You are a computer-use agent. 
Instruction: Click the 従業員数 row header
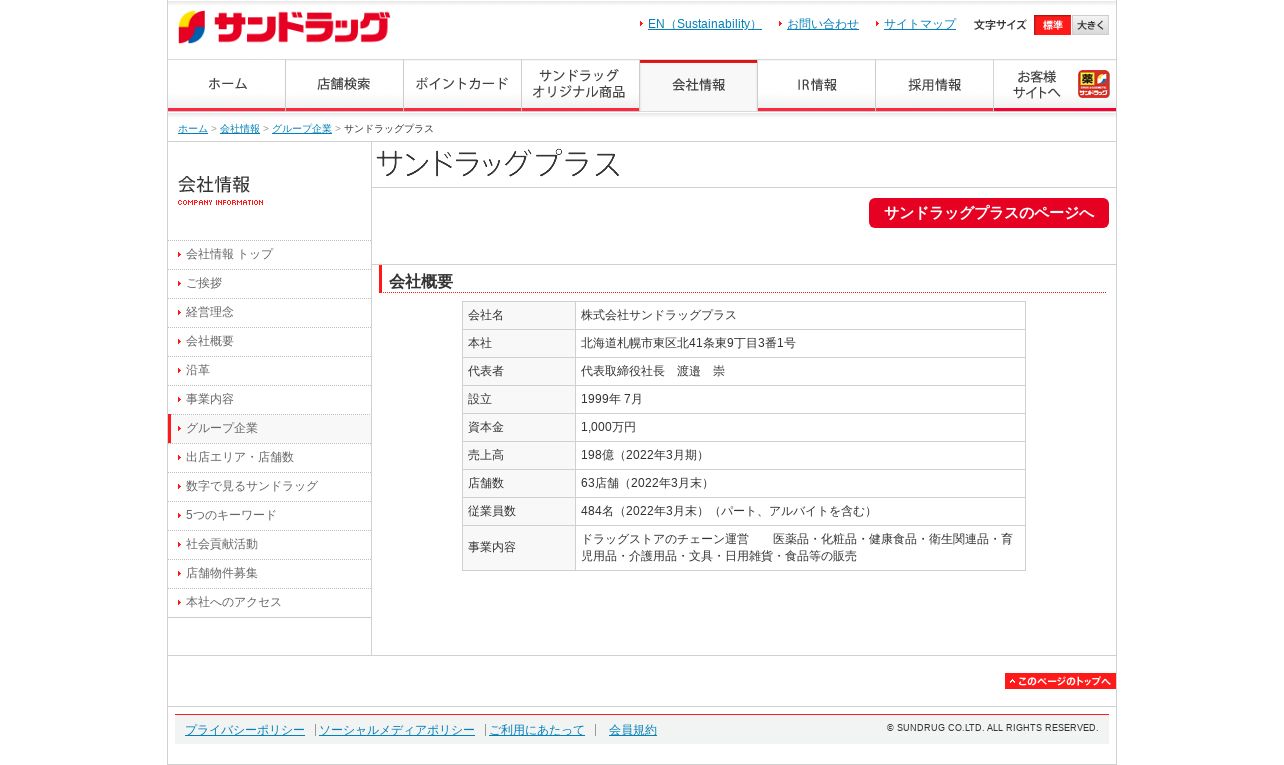coord(519,512)
